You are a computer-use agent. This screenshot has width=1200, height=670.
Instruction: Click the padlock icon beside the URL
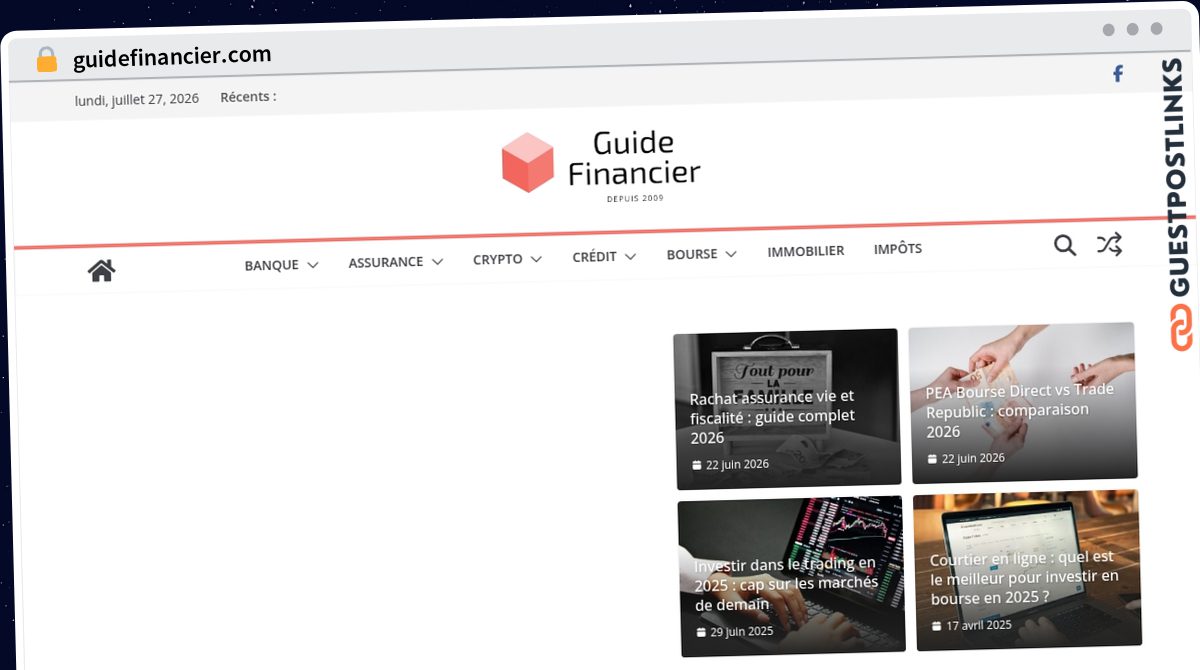(46, 60)
